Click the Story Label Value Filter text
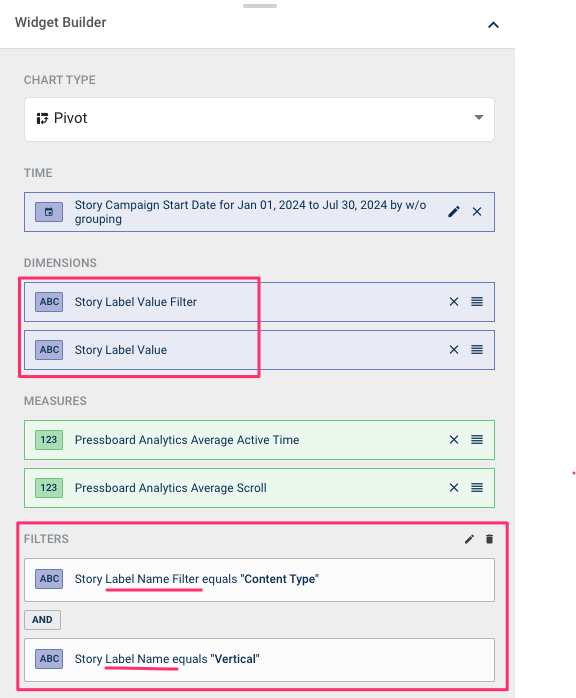This screenshot has height=698, width=576. pos(136,302)
